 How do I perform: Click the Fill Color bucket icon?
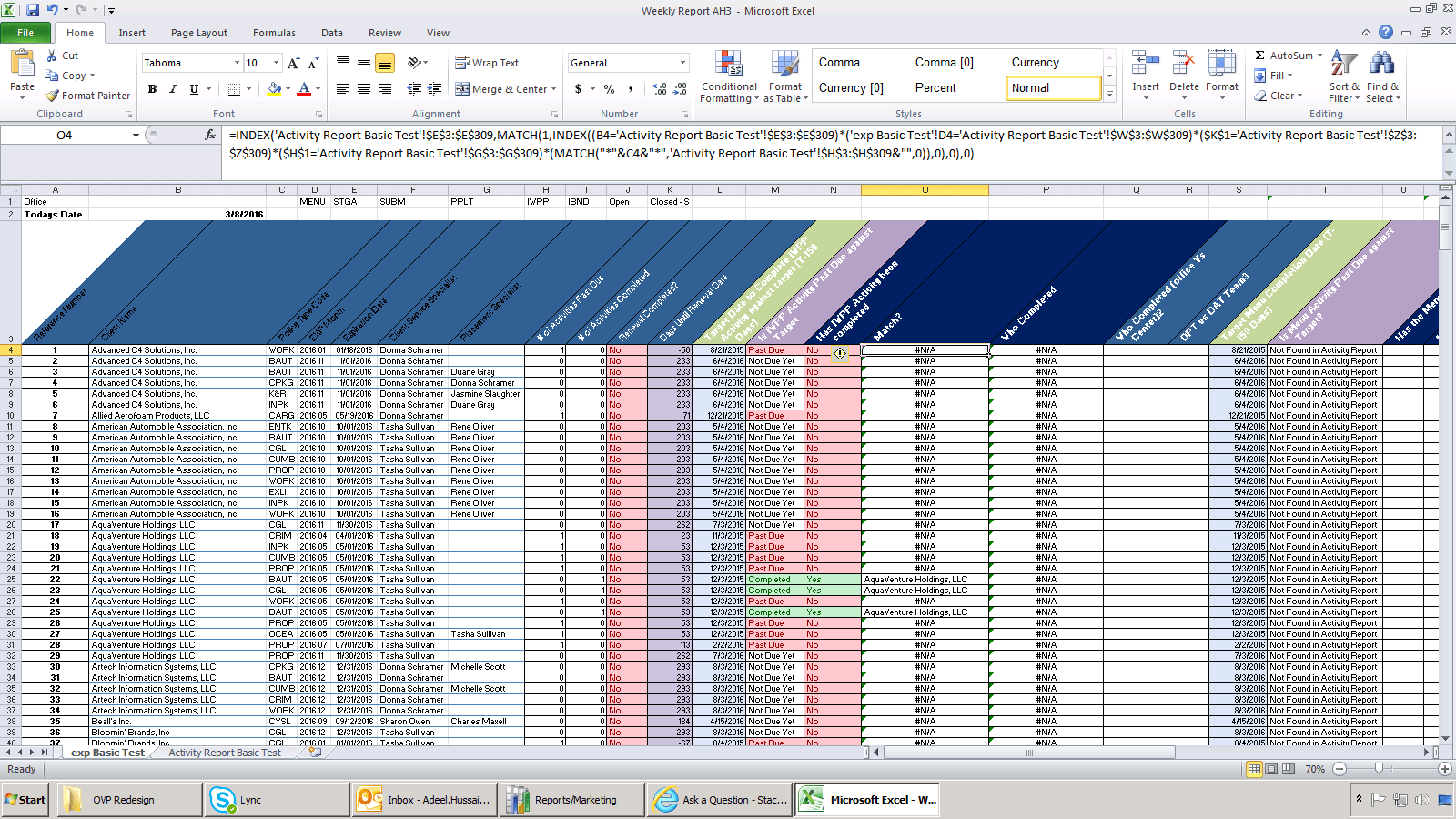pos(274,89)
